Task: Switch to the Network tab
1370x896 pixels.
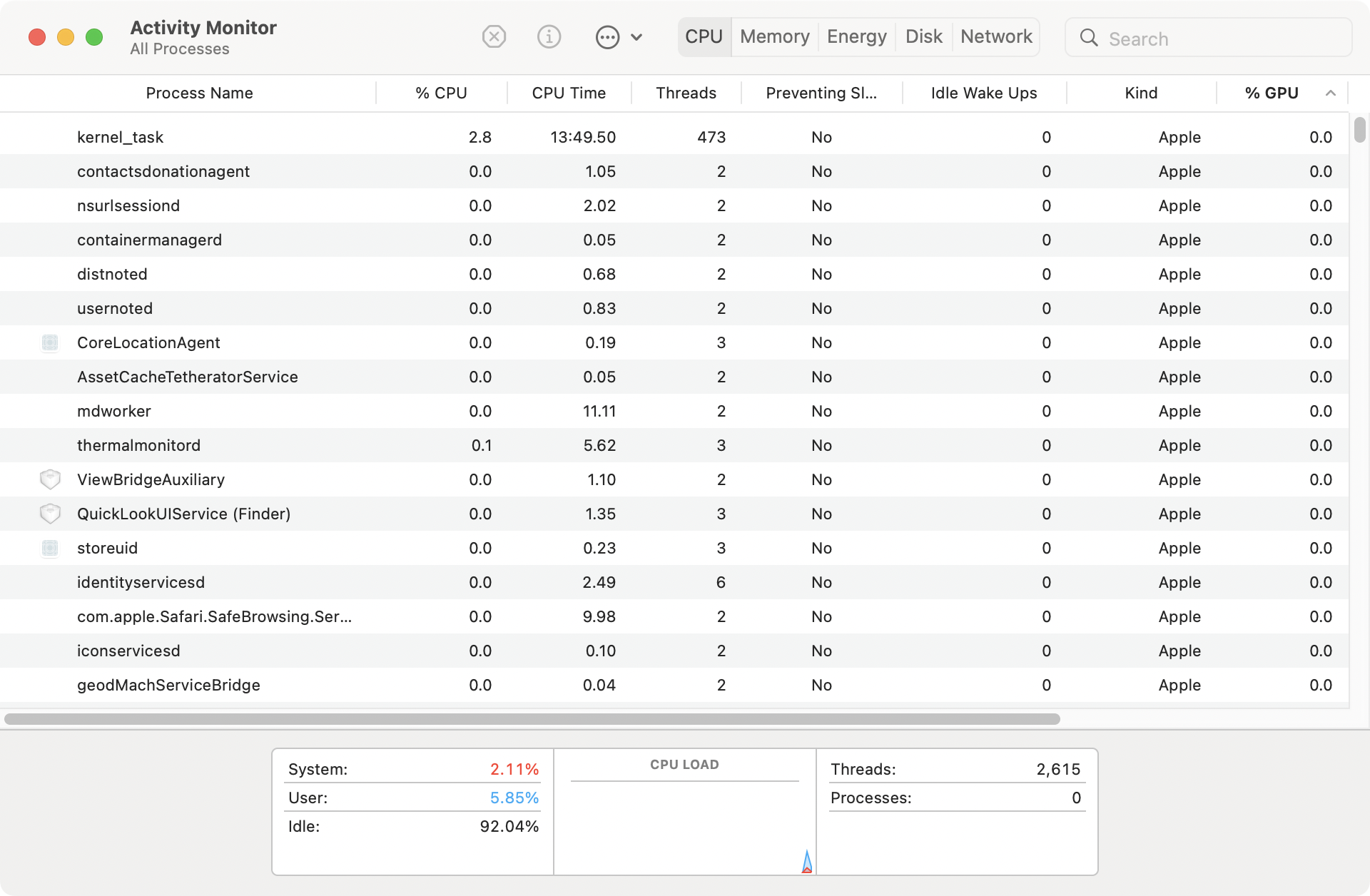Action: (x=996, y=36)
